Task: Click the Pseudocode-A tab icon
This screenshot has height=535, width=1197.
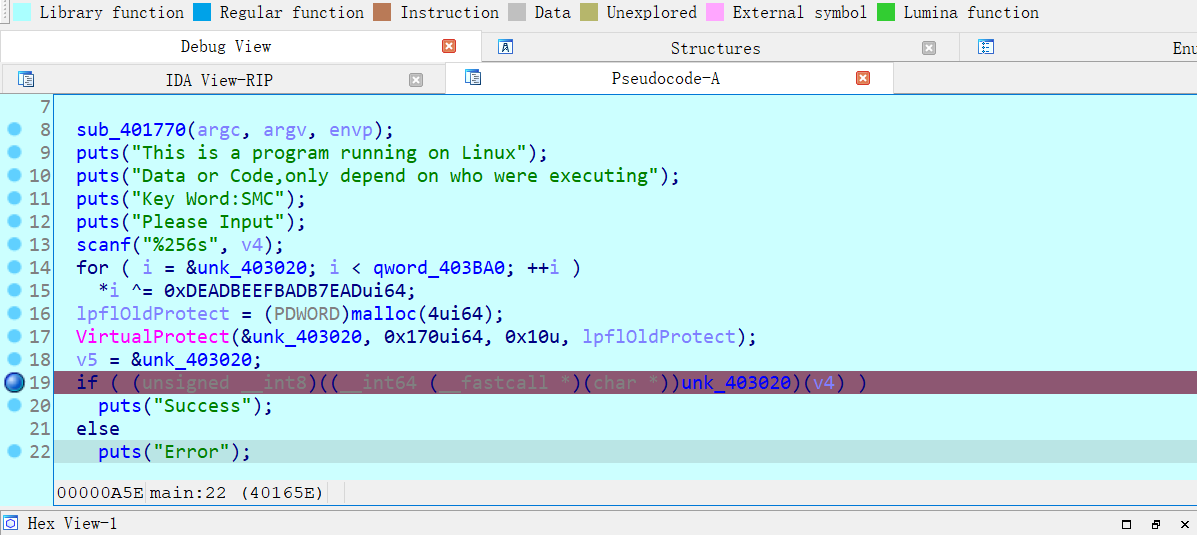Action: [x=473, y=78]
